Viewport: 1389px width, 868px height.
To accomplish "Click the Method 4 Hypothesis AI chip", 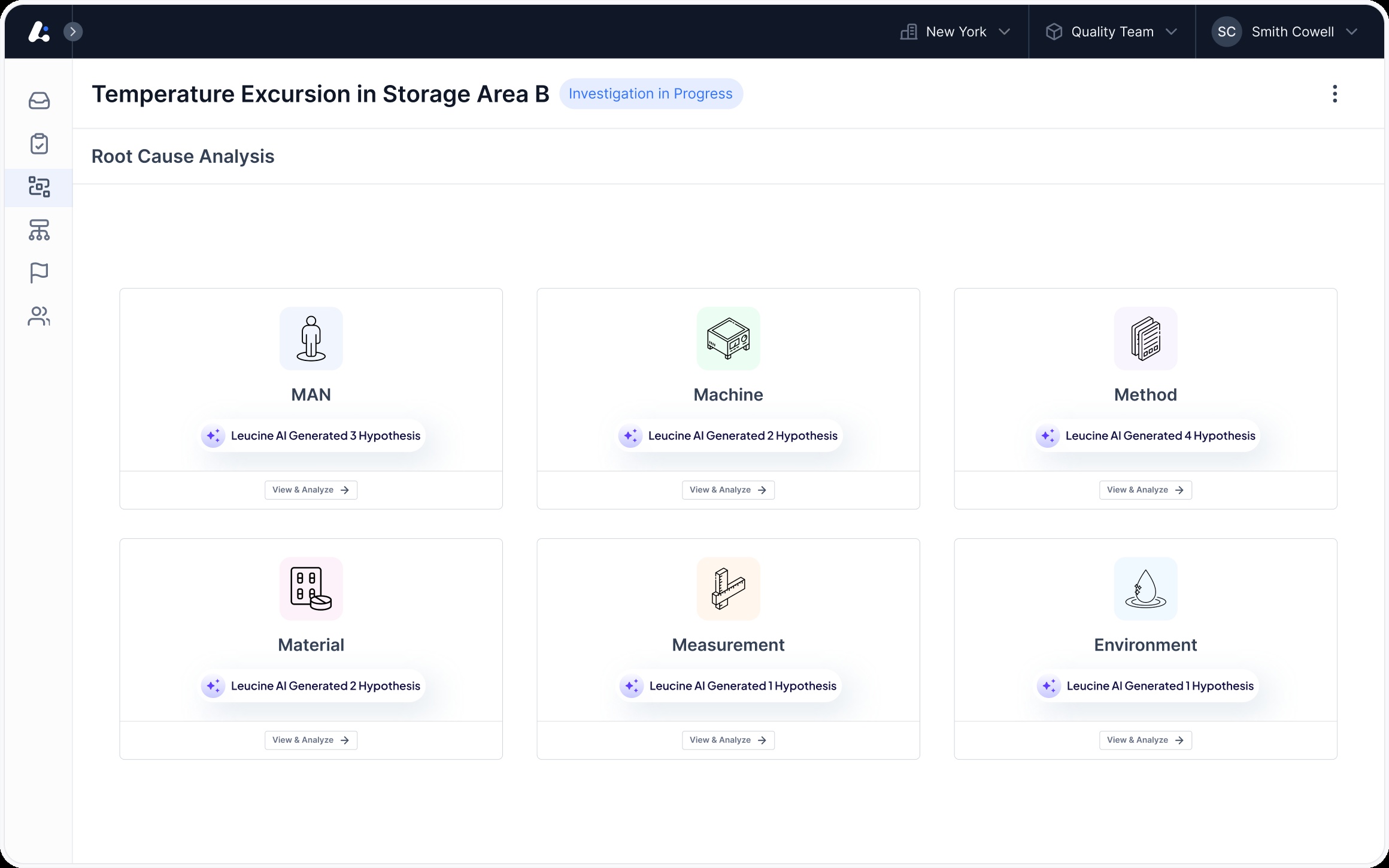I will pyautogui.click(x=1145, y=436).
